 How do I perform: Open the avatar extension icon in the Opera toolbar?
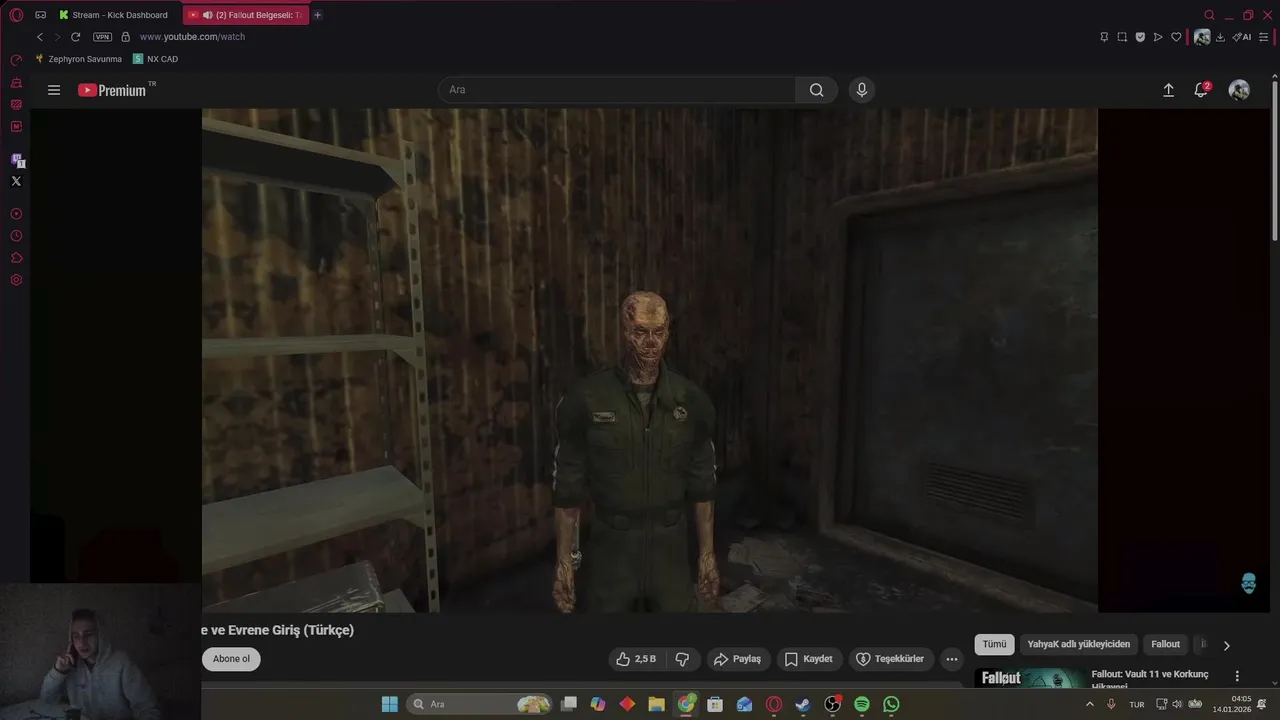[1202, 37]
